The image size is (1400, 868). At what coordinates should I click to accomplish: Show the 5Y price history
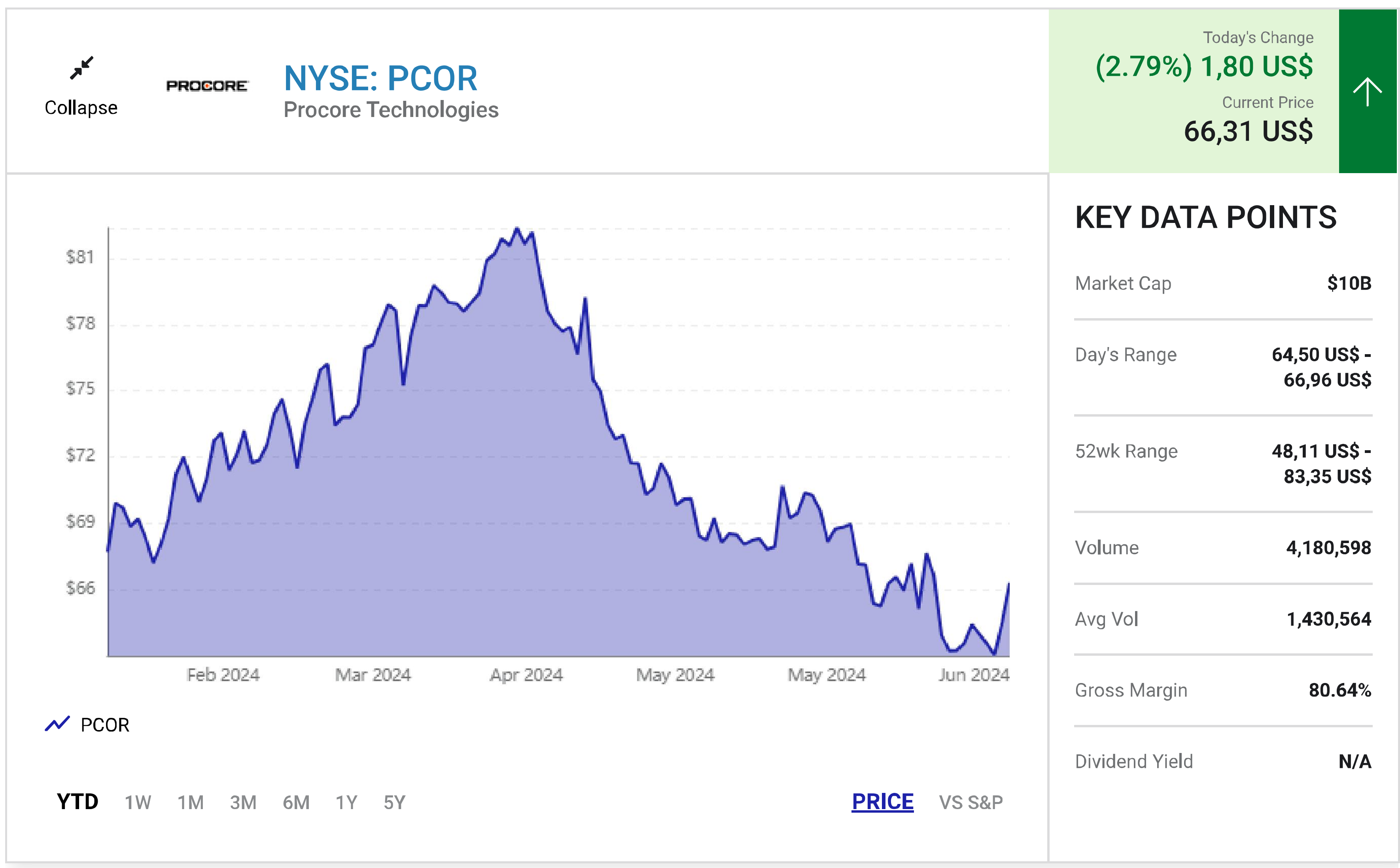tap(395, 802)
